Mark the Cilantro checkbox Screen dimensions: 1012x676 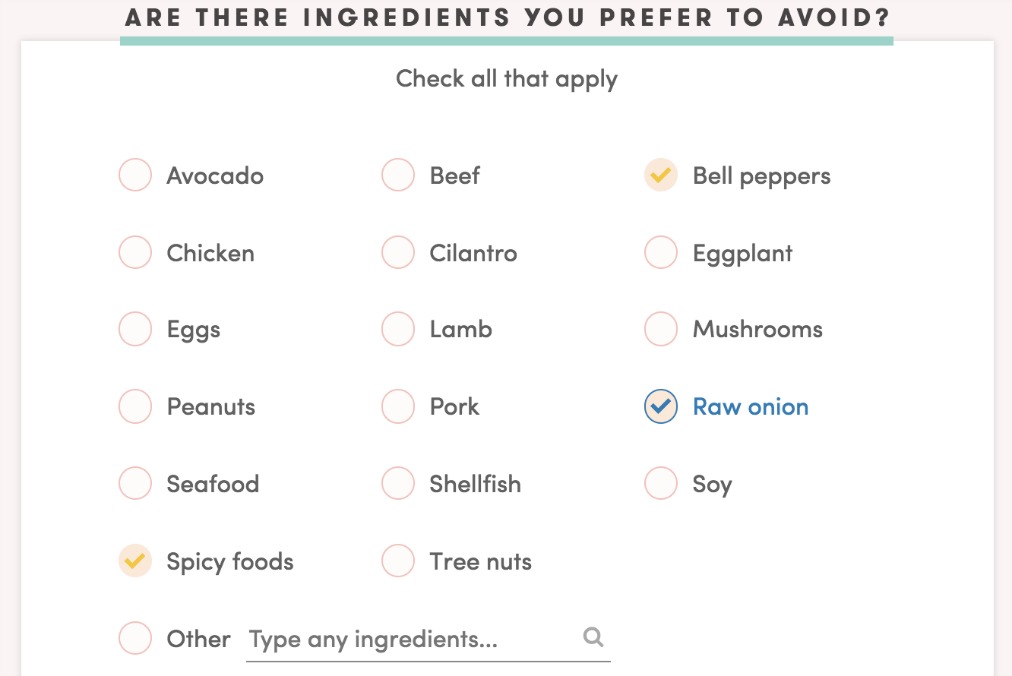click(398, 252)
